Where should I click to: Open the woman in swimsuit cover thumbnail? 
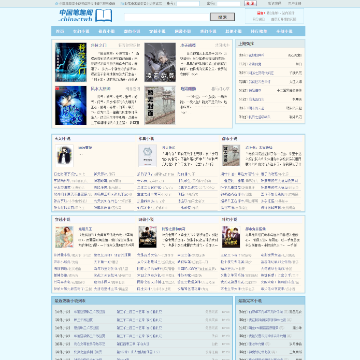(64, 237)
